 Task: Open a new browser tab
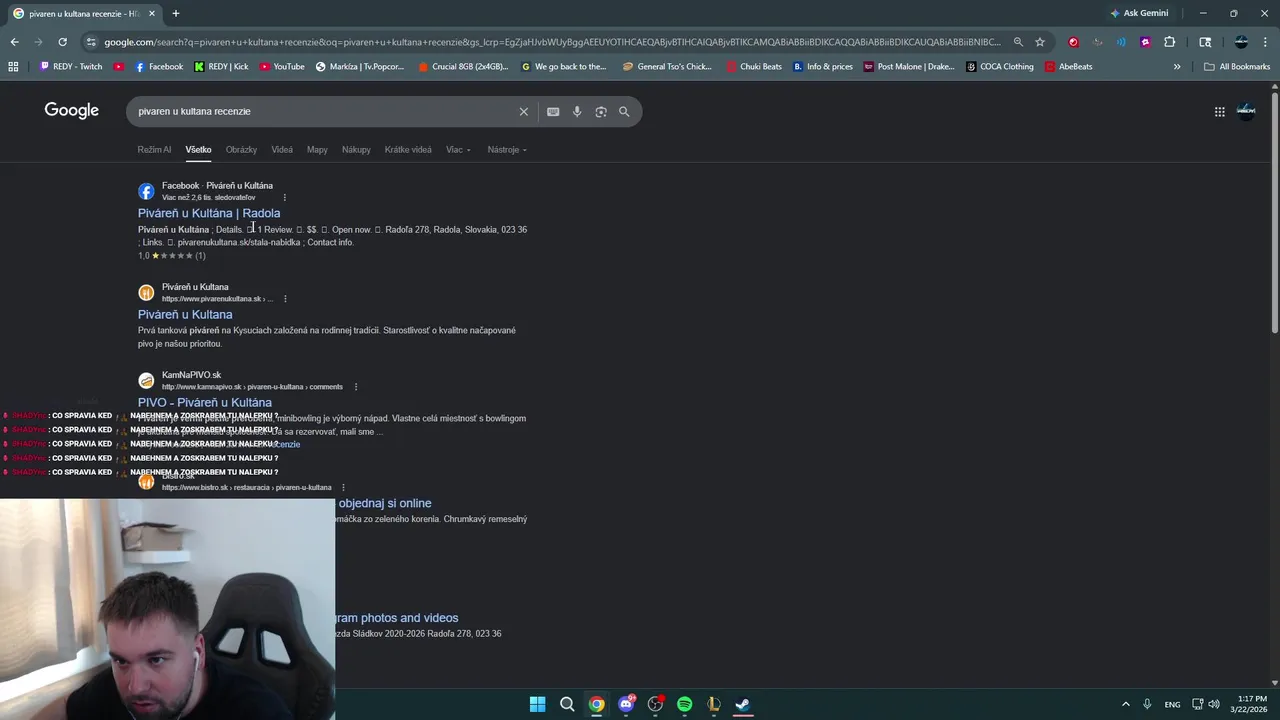[176, 13]
